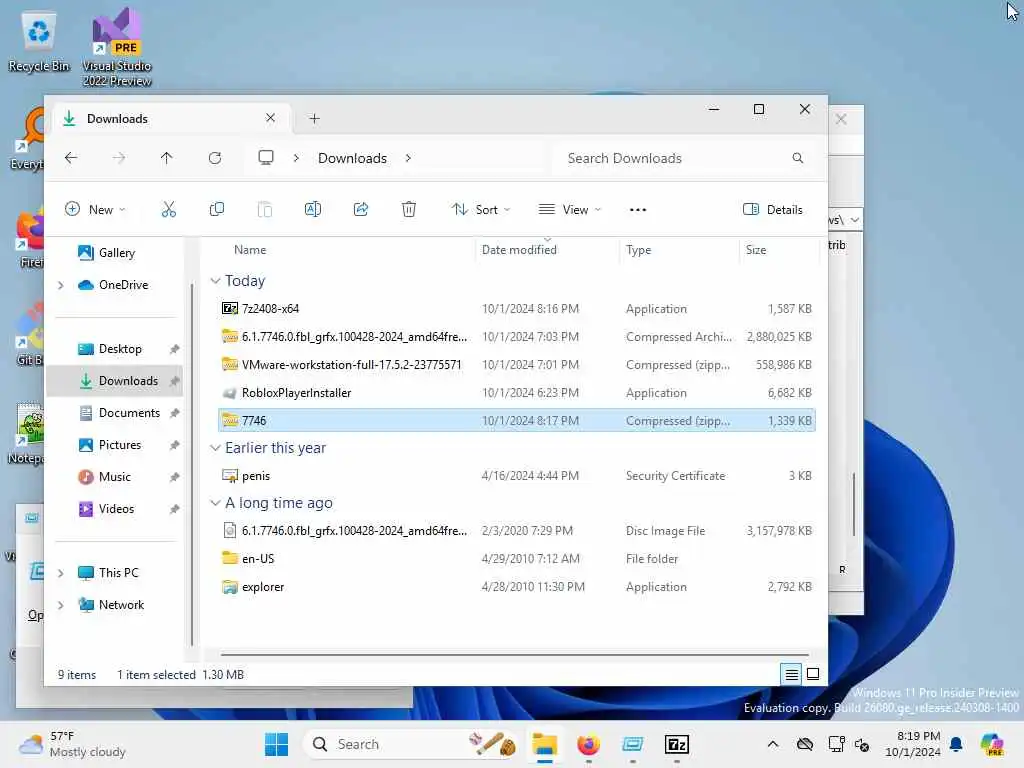
Task: Open clock and date flyout
Action: click(x=912, y=744)
